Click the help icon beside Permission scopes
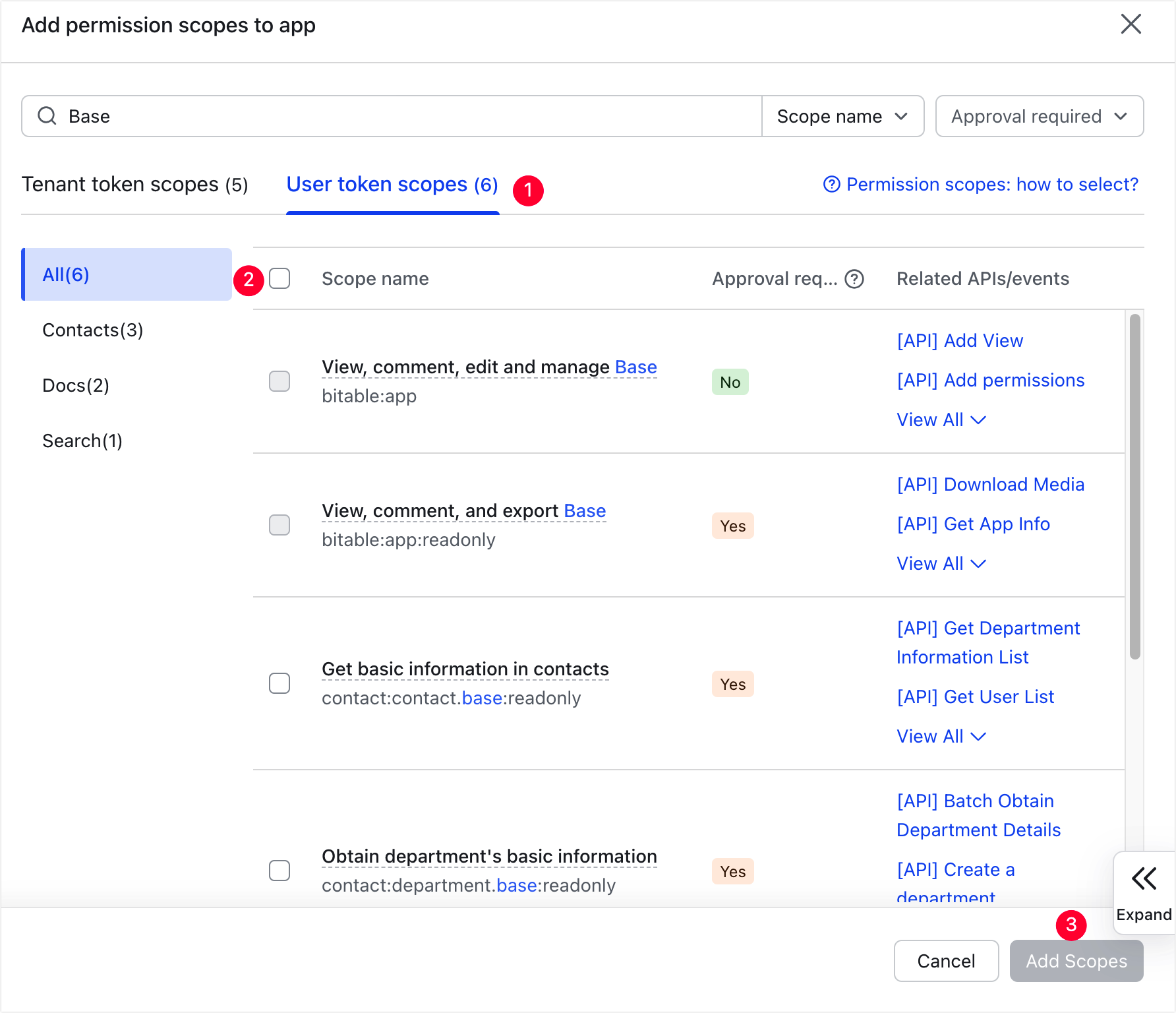 coord(831,185)
